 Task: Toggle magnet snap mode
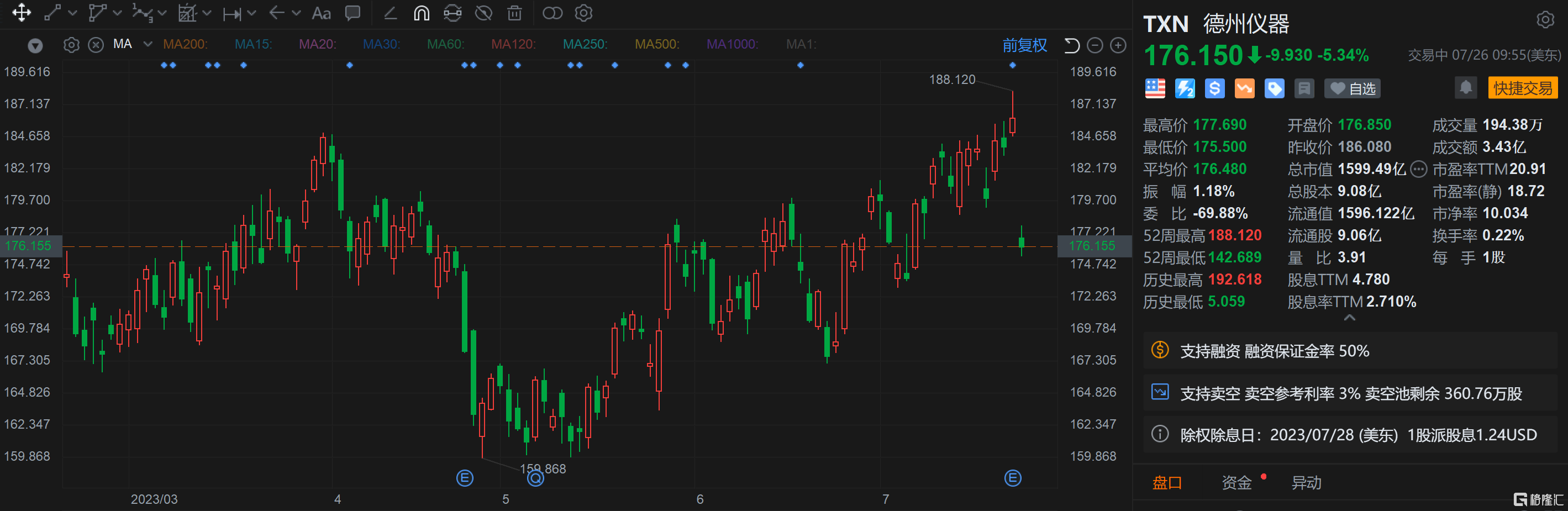421,13
